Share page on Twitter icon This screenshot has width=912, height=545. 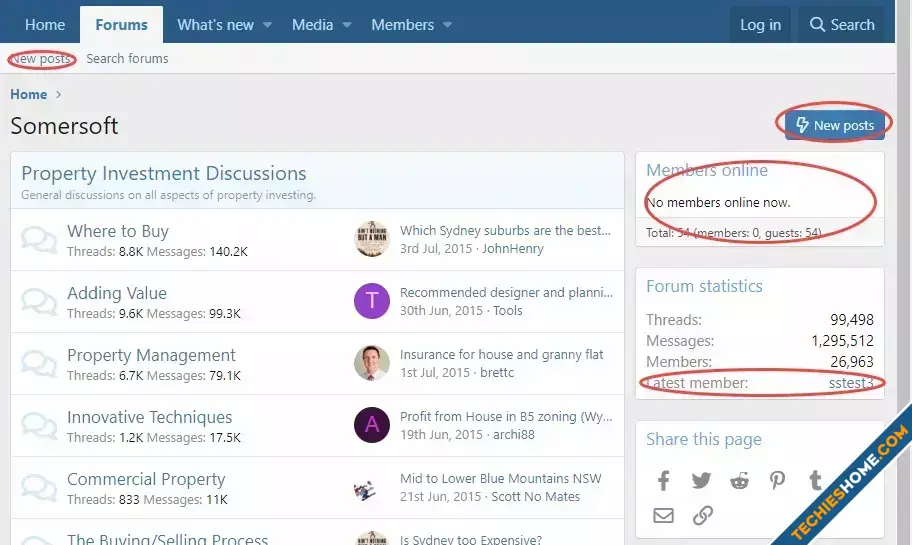click(x=701, y=480)
